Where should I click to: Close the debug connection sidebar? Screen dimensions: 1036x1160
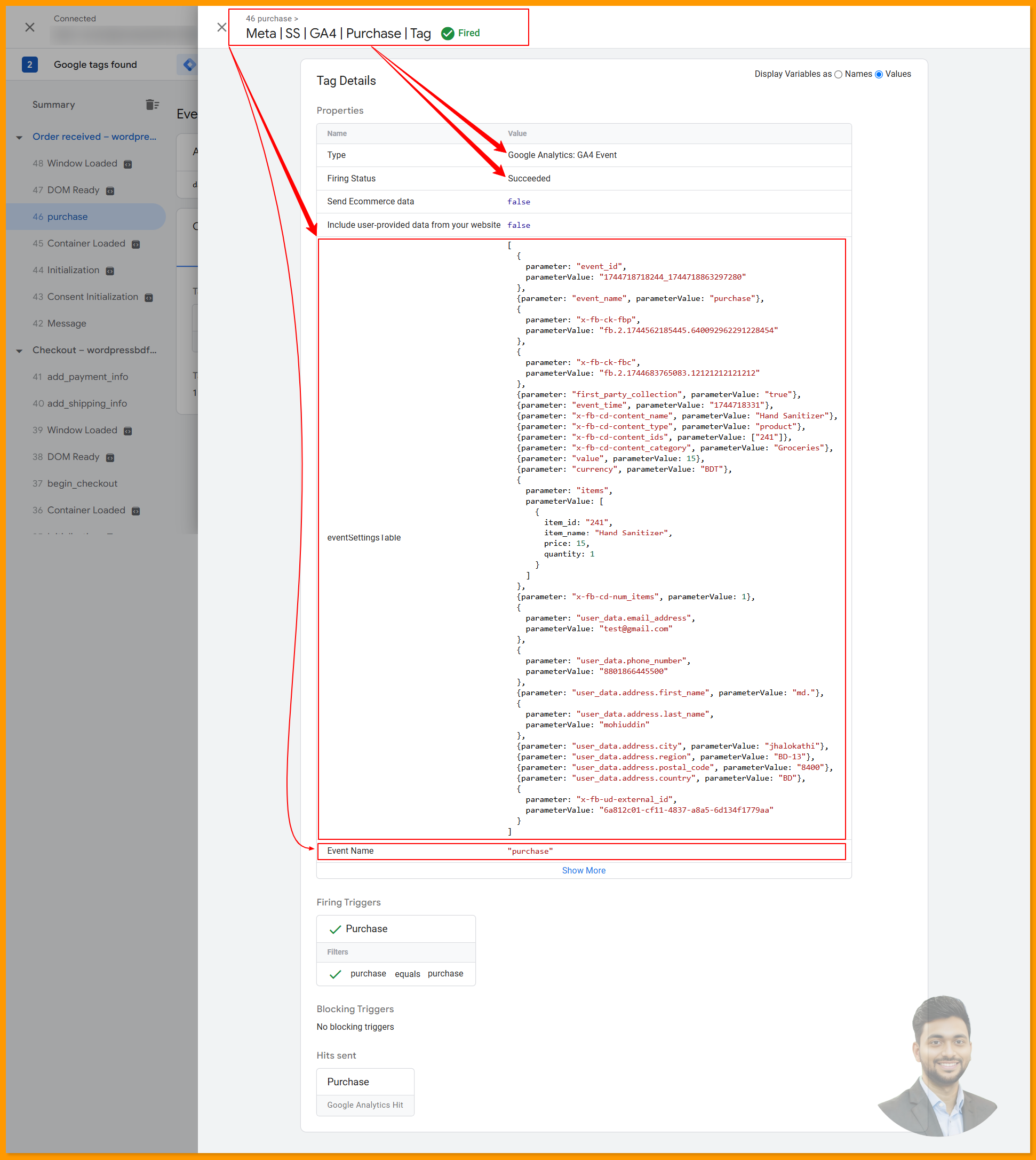30,27
